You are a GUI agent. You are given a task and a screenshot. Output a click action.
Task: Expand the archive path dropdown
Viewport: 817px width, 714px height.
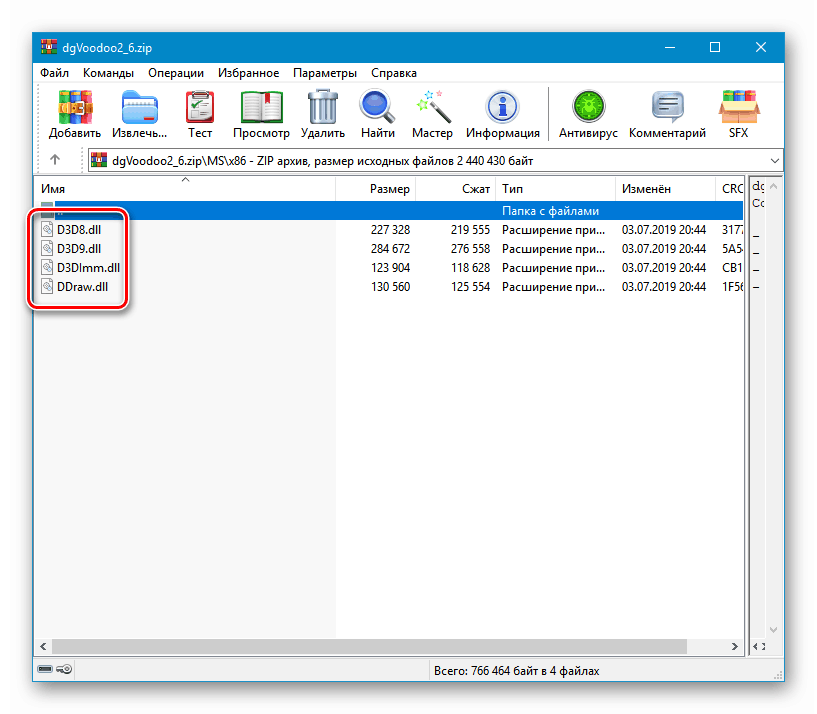point(774,161)
